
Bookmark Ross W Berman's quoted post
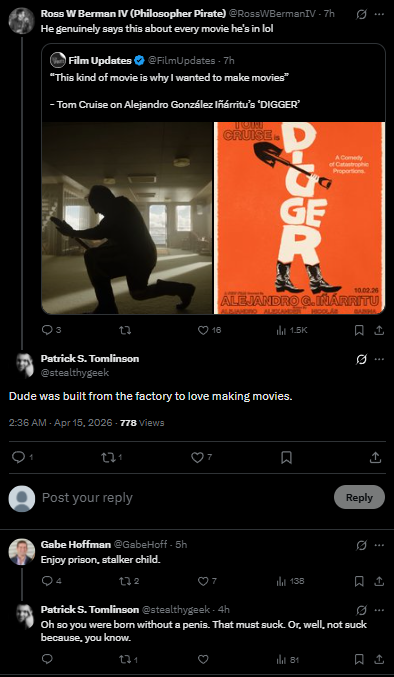tap(359, 330)
